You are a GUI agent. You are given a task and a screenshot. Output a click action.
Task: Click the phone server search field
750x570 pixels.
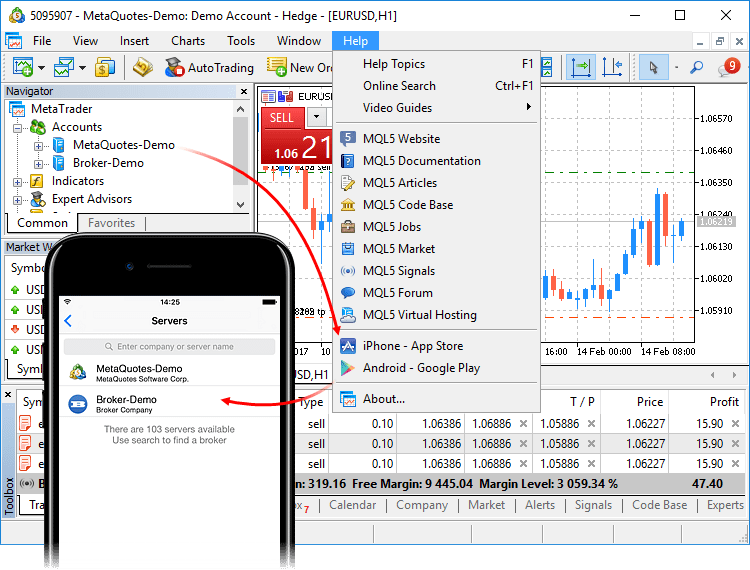point(169,346)
